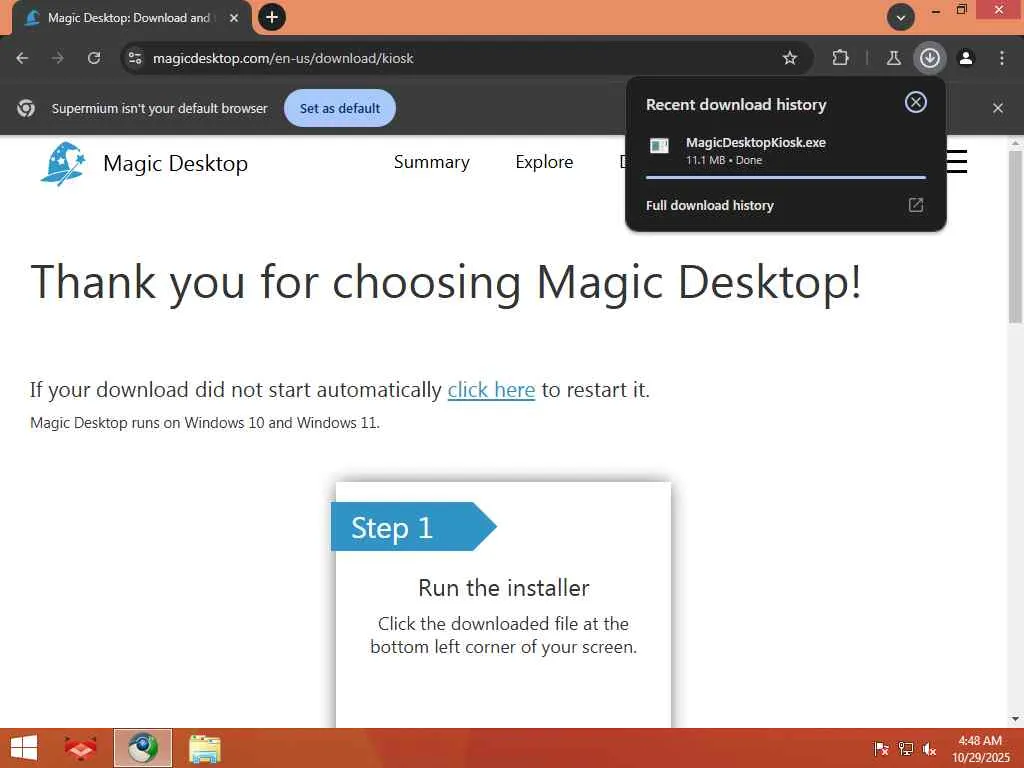This screenshot has width=1024, height=768.
Task: Open File Explorer from the taskbar
Action: tap(205, 748)
